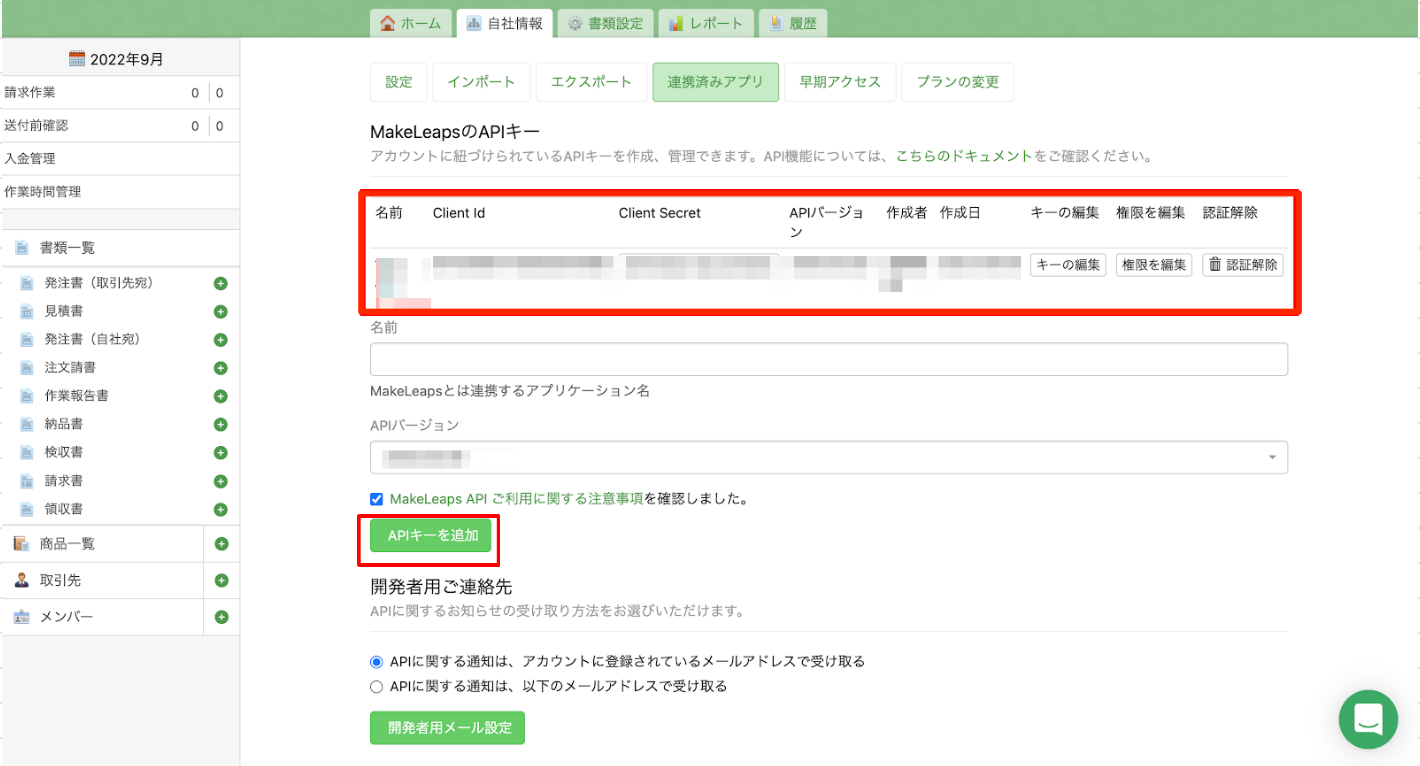1420x766 pixels.
Task: Click the 名前 text input field
Action: click(x=828, y=359)
